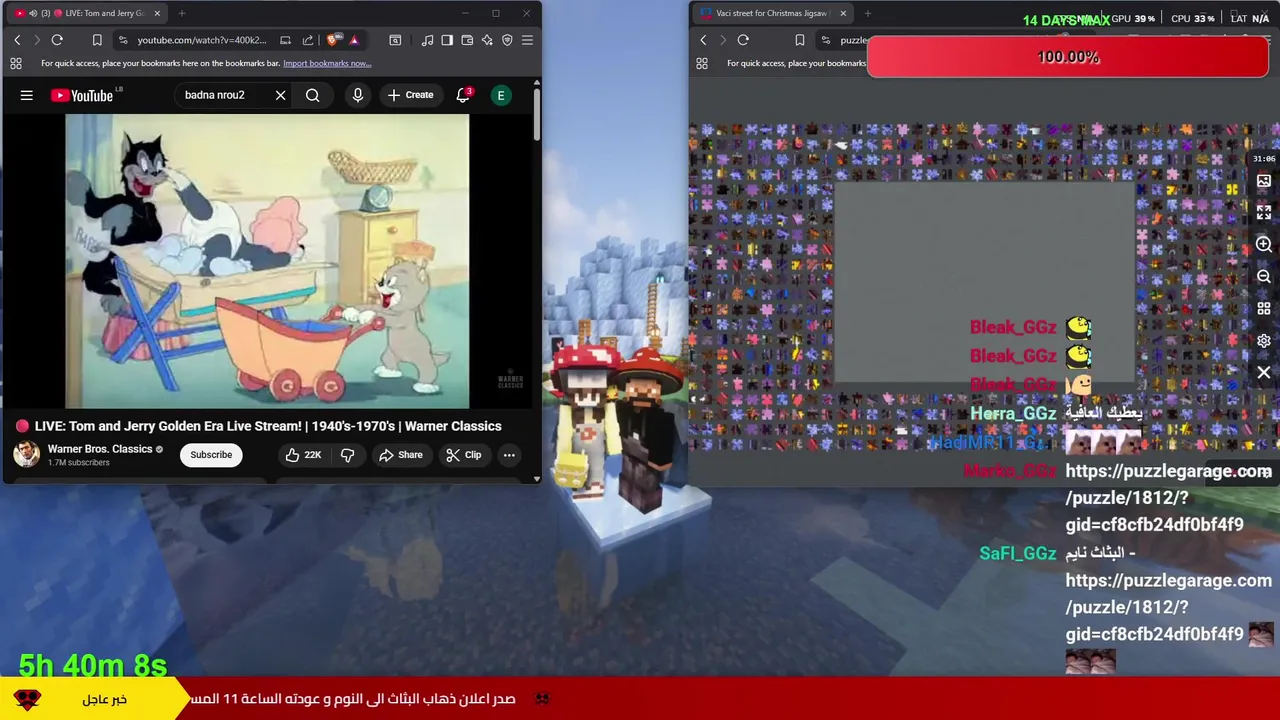Click the Brave VPN shield icon
The width and height of the screenshot is (1280, 720).
507,40
